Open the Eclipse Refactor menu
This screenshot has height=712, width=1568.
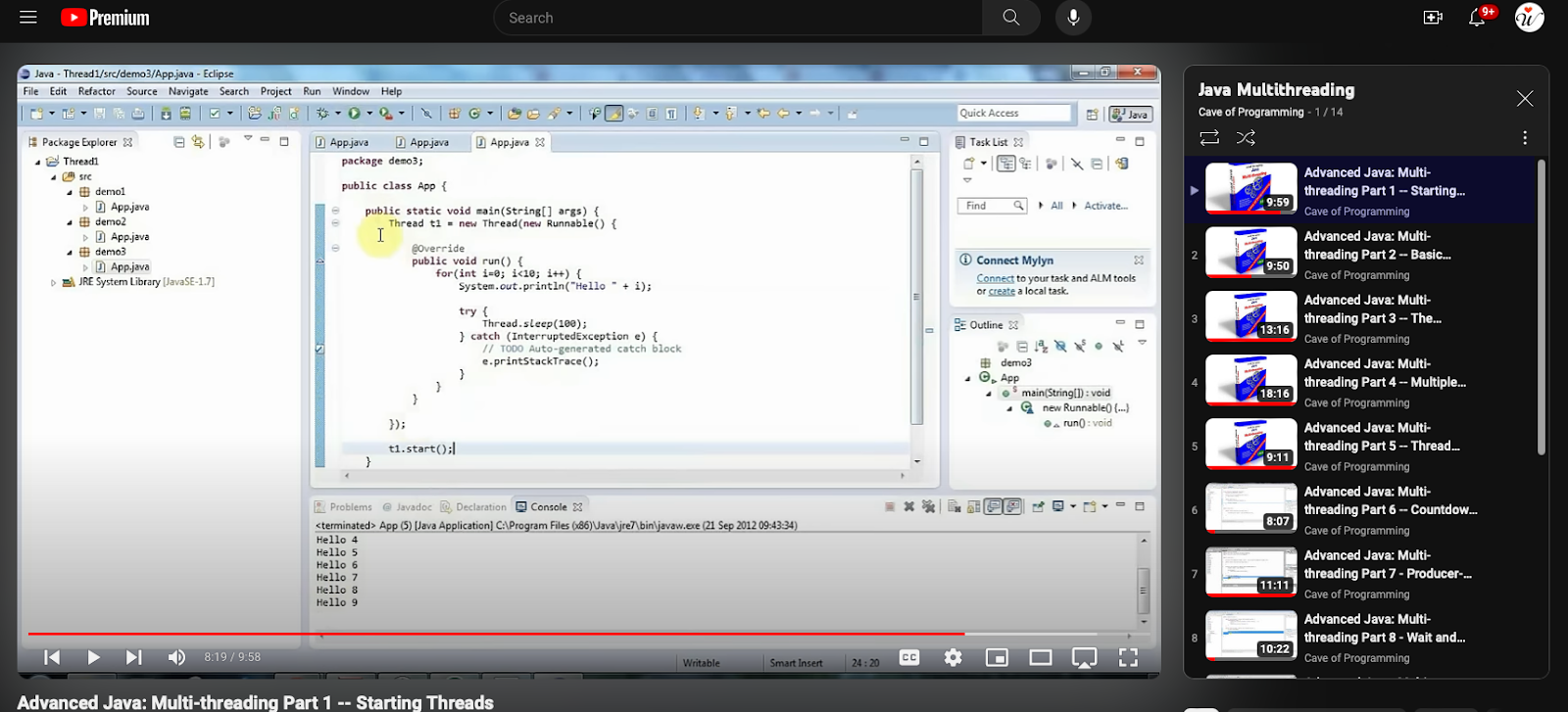(96, 91)
